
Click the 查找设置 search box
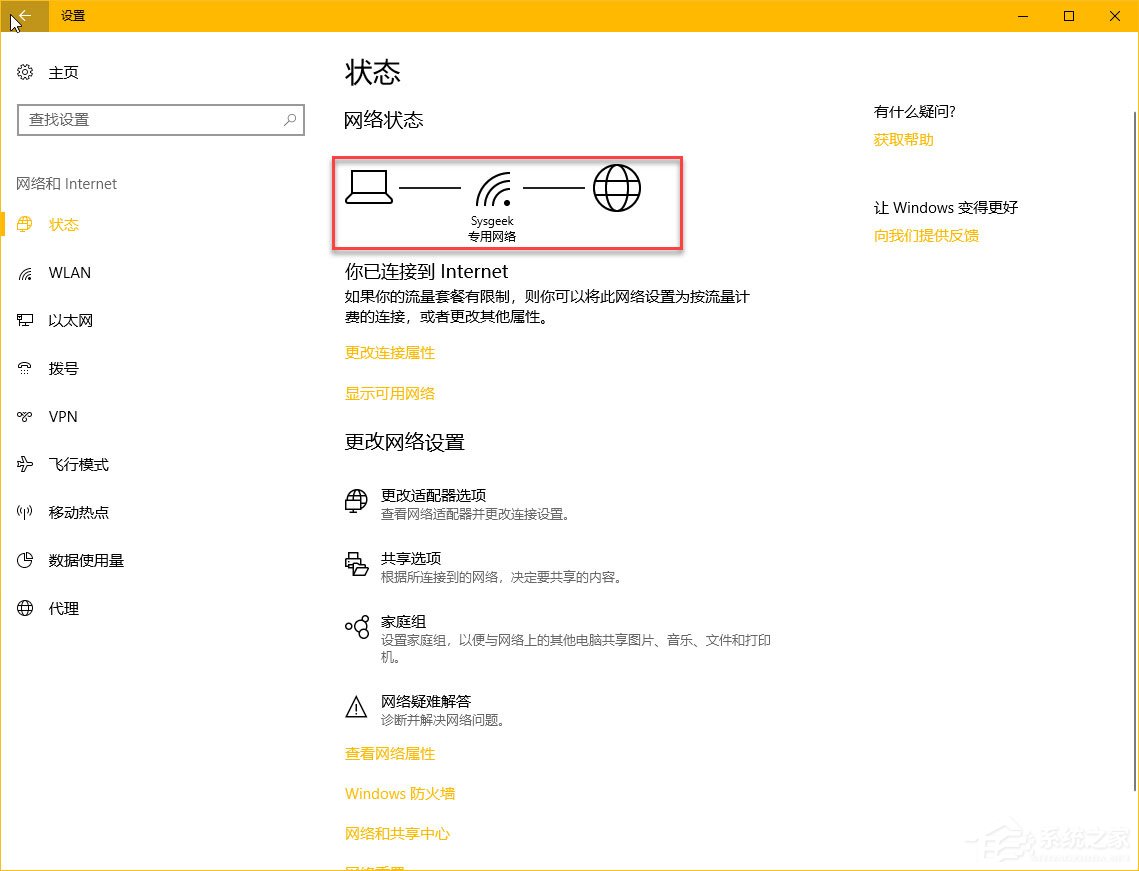(161, 119)
